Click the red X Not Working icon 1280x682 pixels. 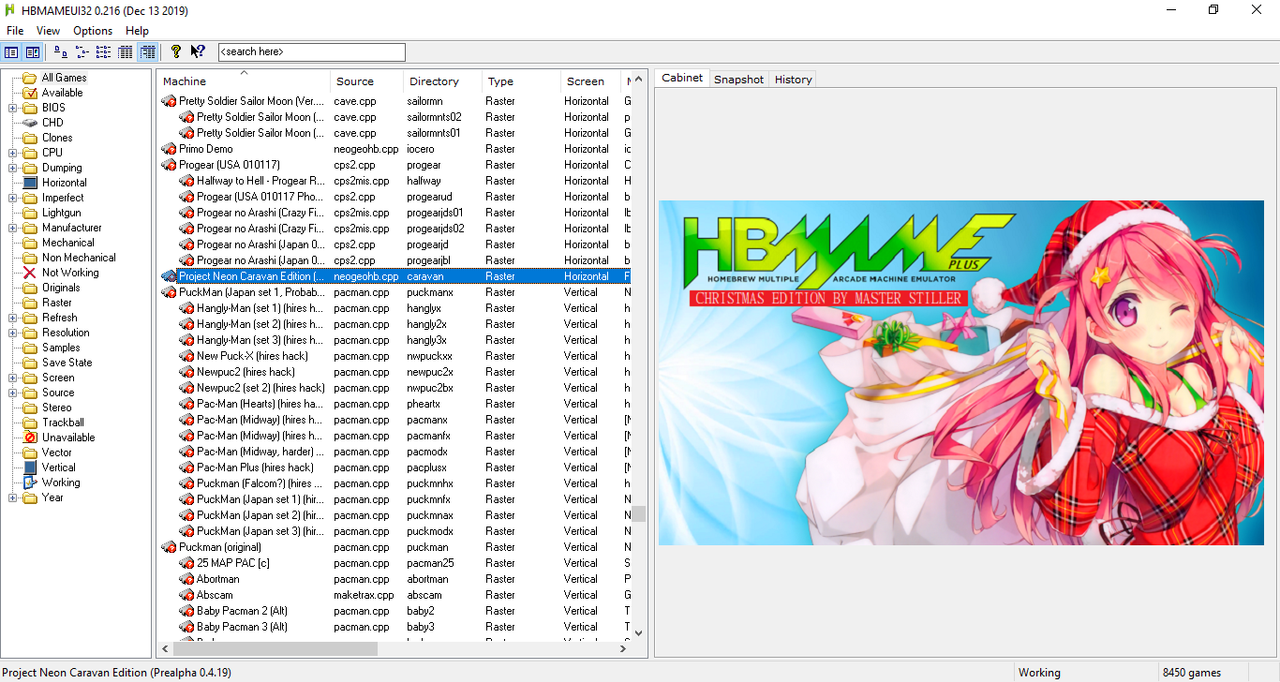30,273
